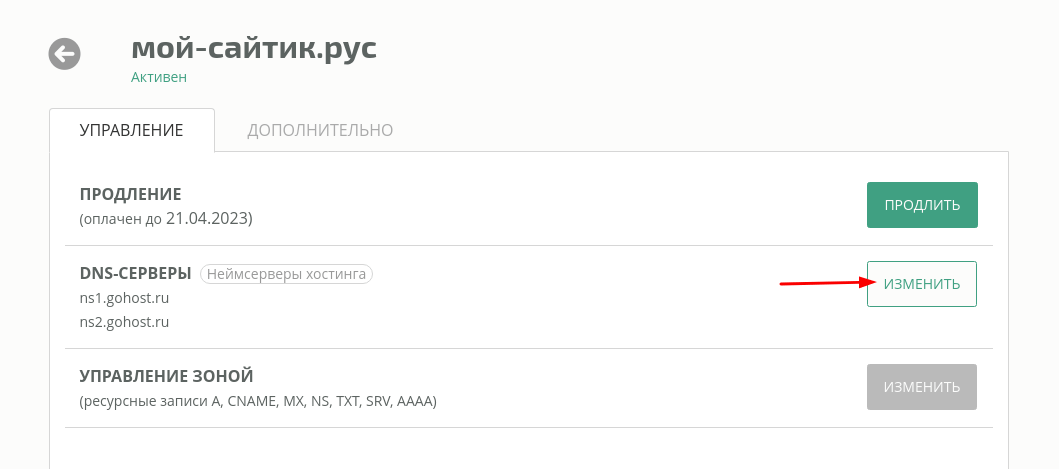
Task: Select the Неймсерверы хостинга badge
Action: [286, 274]
